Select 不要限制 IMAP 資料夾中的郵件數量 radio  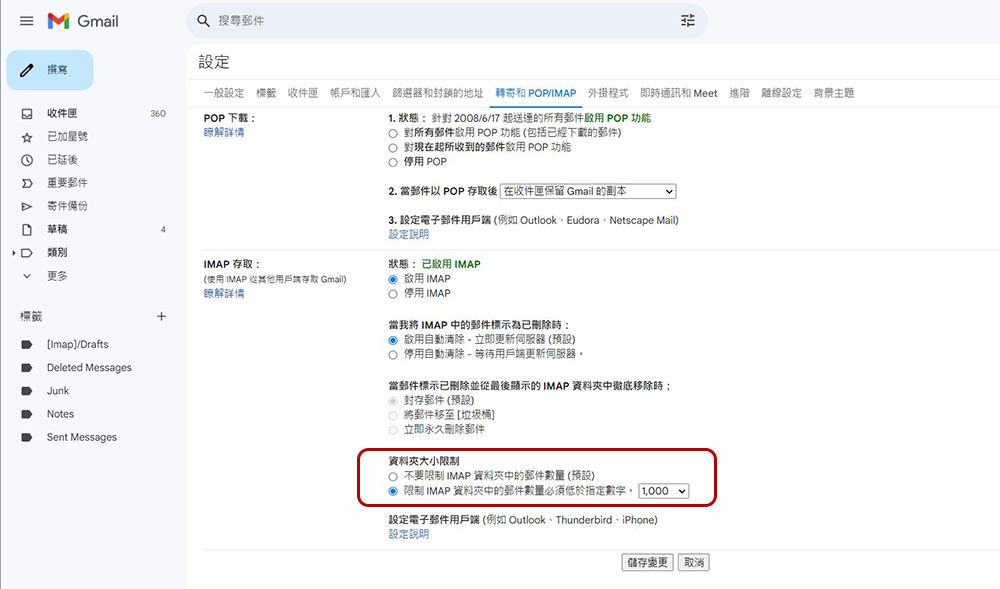(x=393, y=476)
